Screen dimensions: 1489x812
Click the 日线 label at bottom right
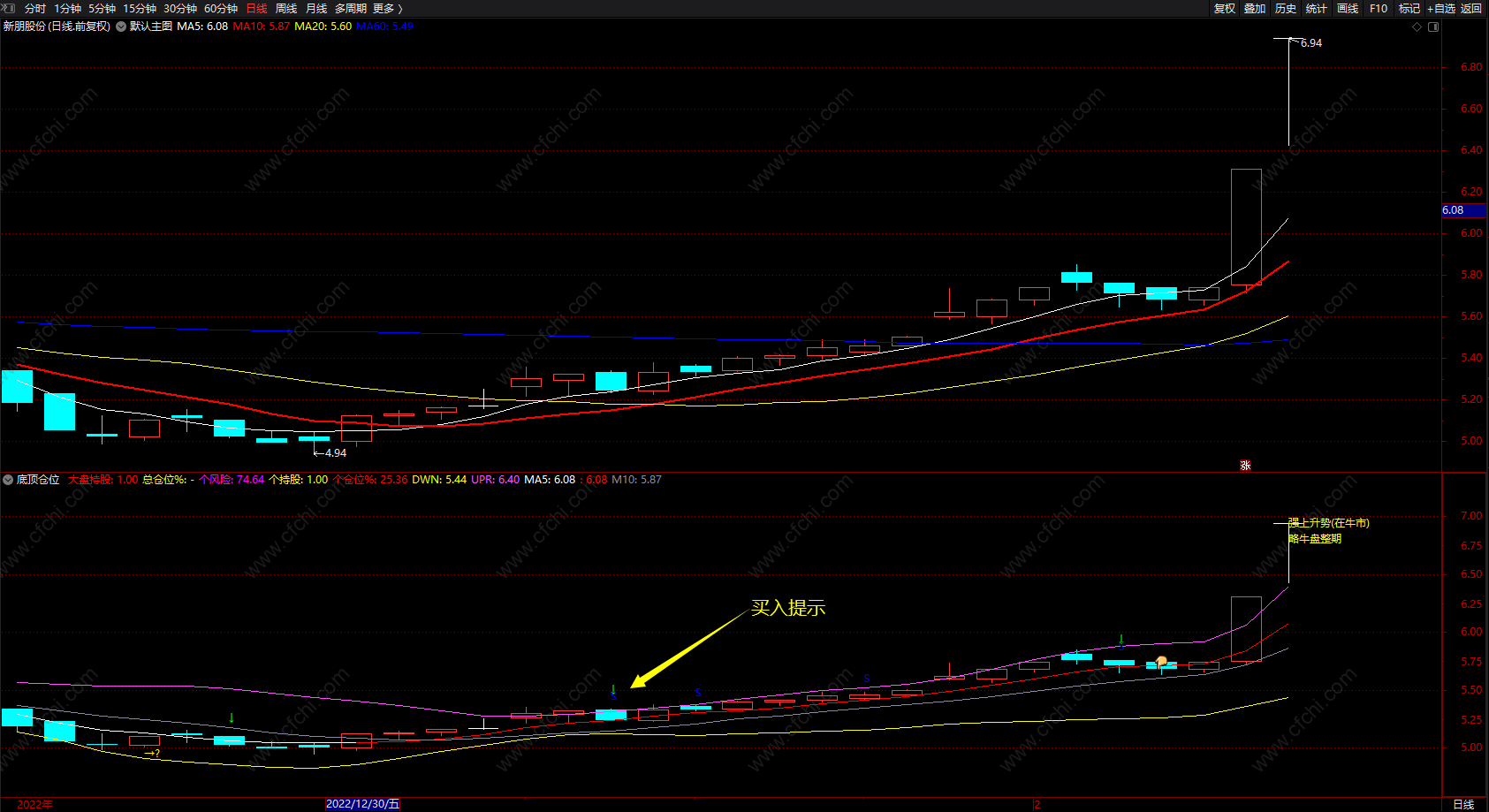pyautogui.click(x=1463, y=804)
